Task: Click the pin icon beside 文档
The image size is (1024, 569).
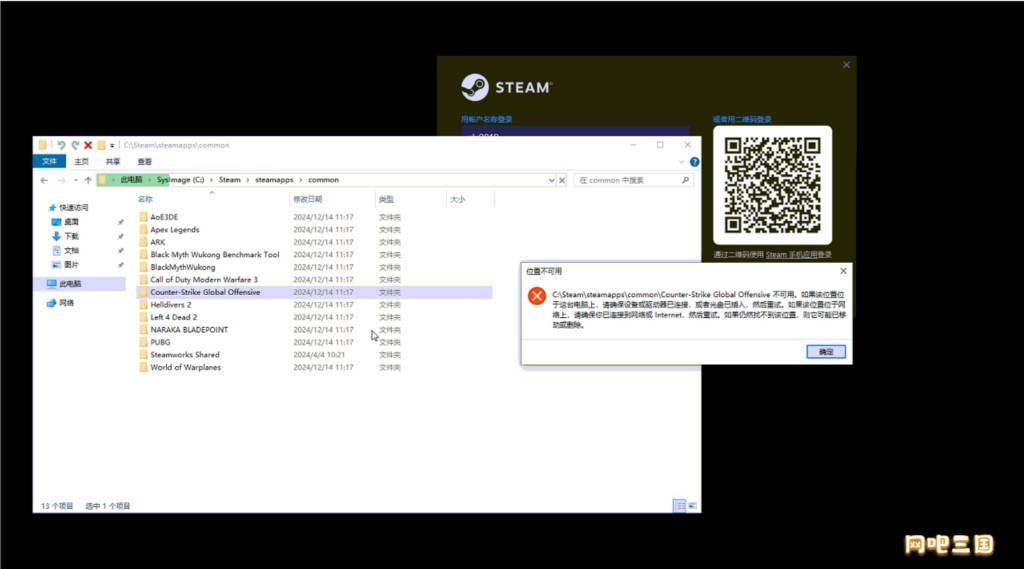Action: 121,251
